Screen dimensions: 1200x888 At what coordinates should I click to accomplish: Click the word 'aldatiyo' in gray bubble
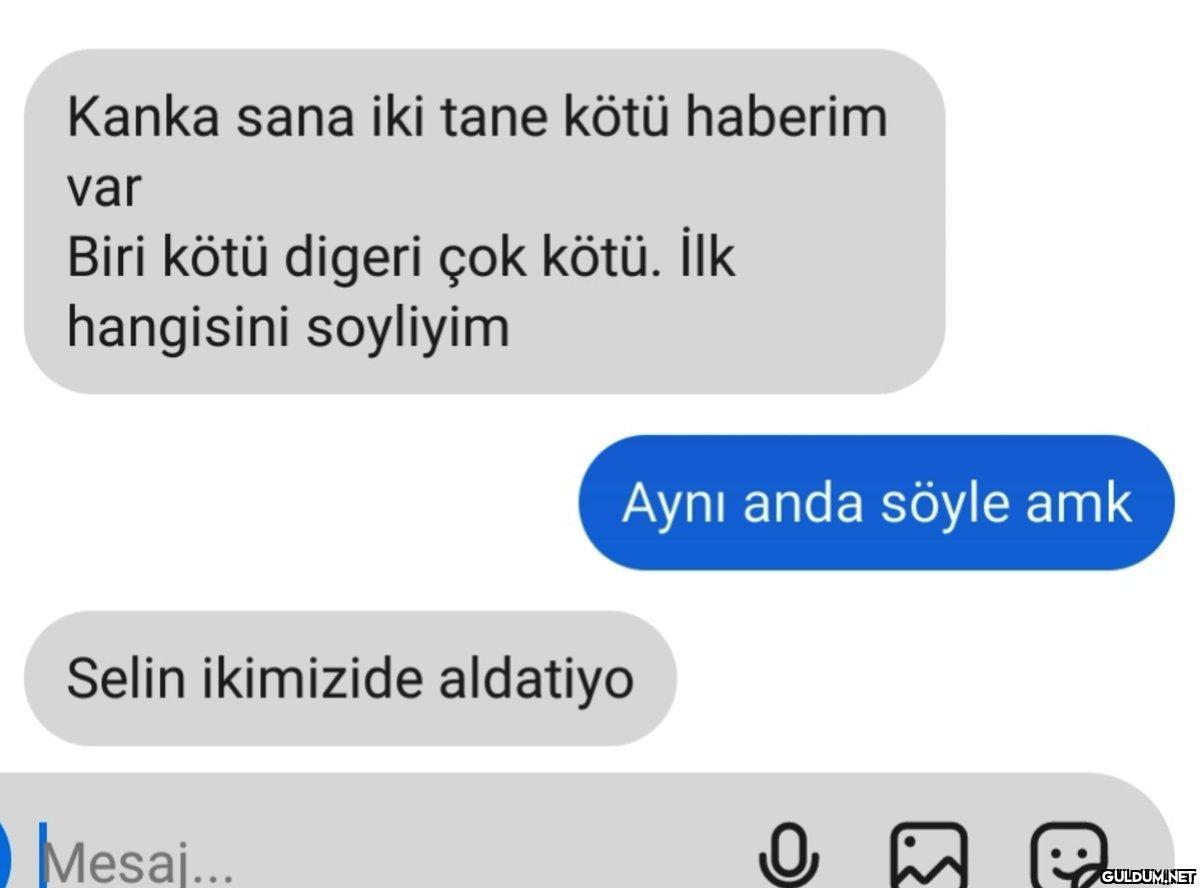click(x=536, y=680)
